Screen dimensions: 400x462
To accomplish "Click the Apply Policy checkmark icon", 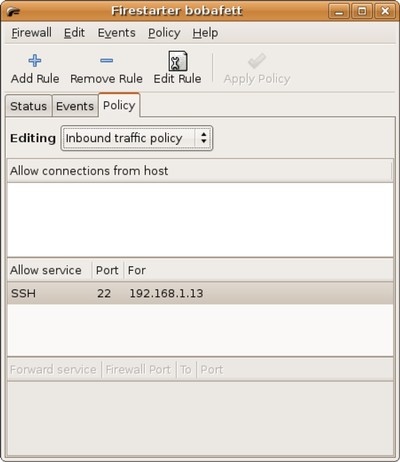I will click(x=257, y=61).
